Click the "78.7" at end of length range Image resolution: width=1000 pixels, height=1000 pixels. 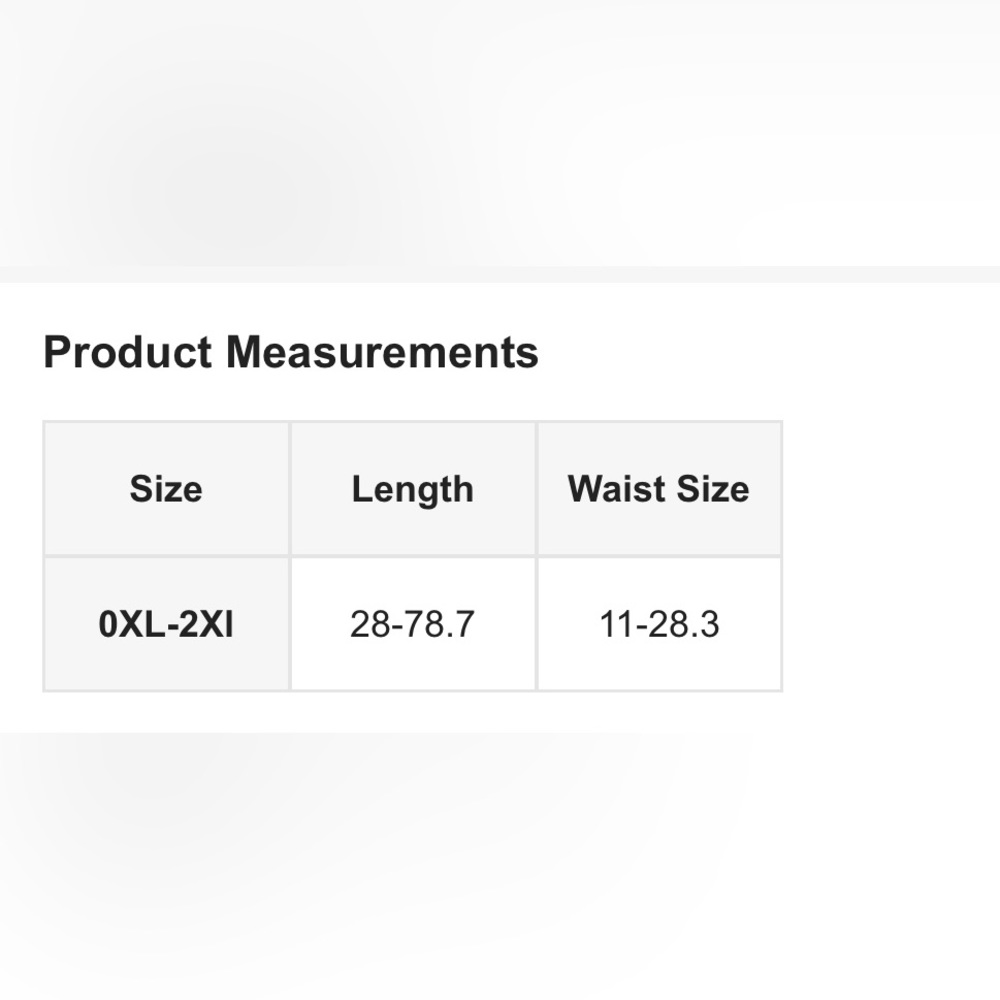[x=439, y=624]
